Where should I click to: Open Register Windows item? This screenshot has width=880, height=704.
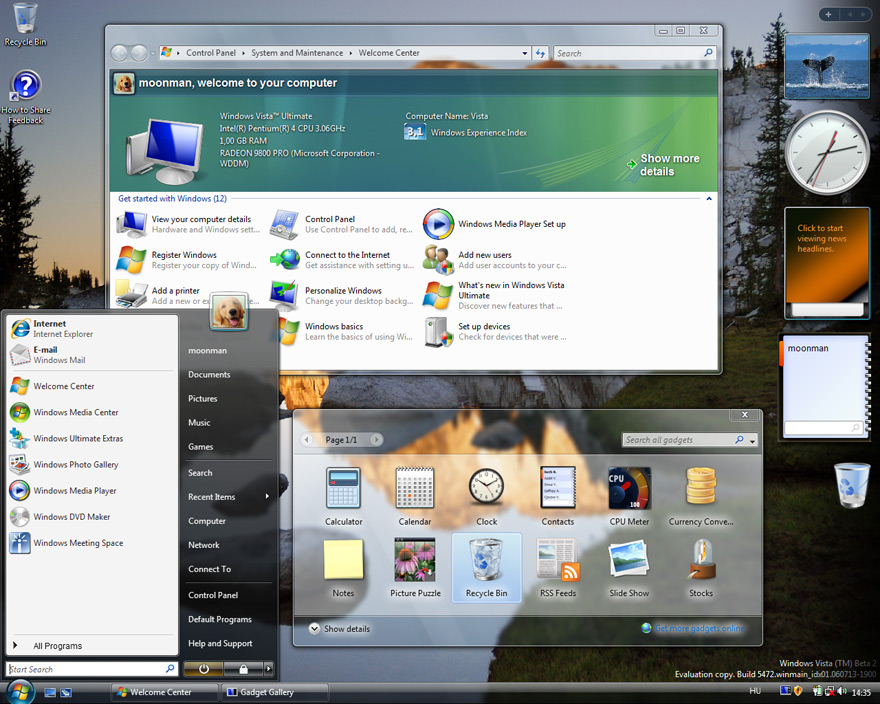click(186, 260)
